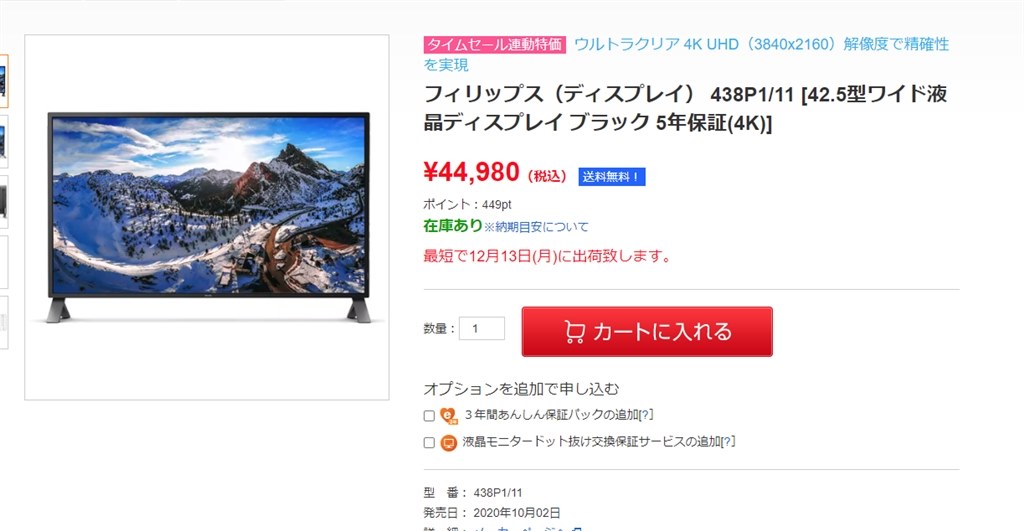Click the 数量 quantity input field
Screen dimensions: 1024x531
point(482,329)
